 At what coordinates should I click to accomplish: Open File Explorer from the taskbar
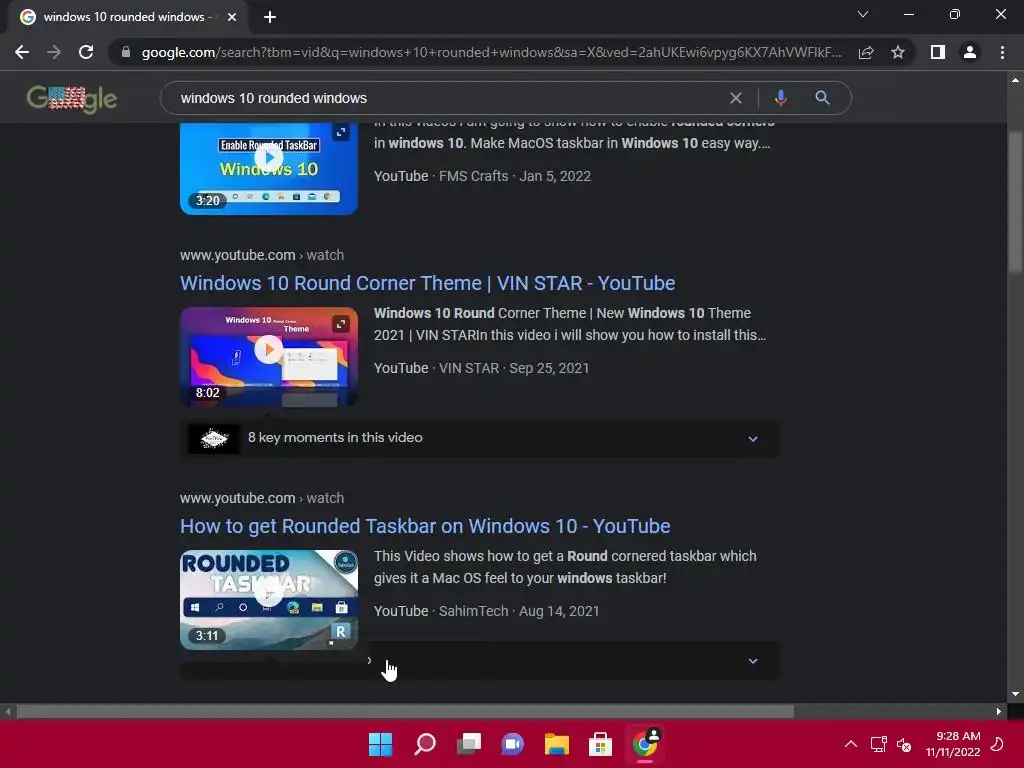(x=556, y=744)
